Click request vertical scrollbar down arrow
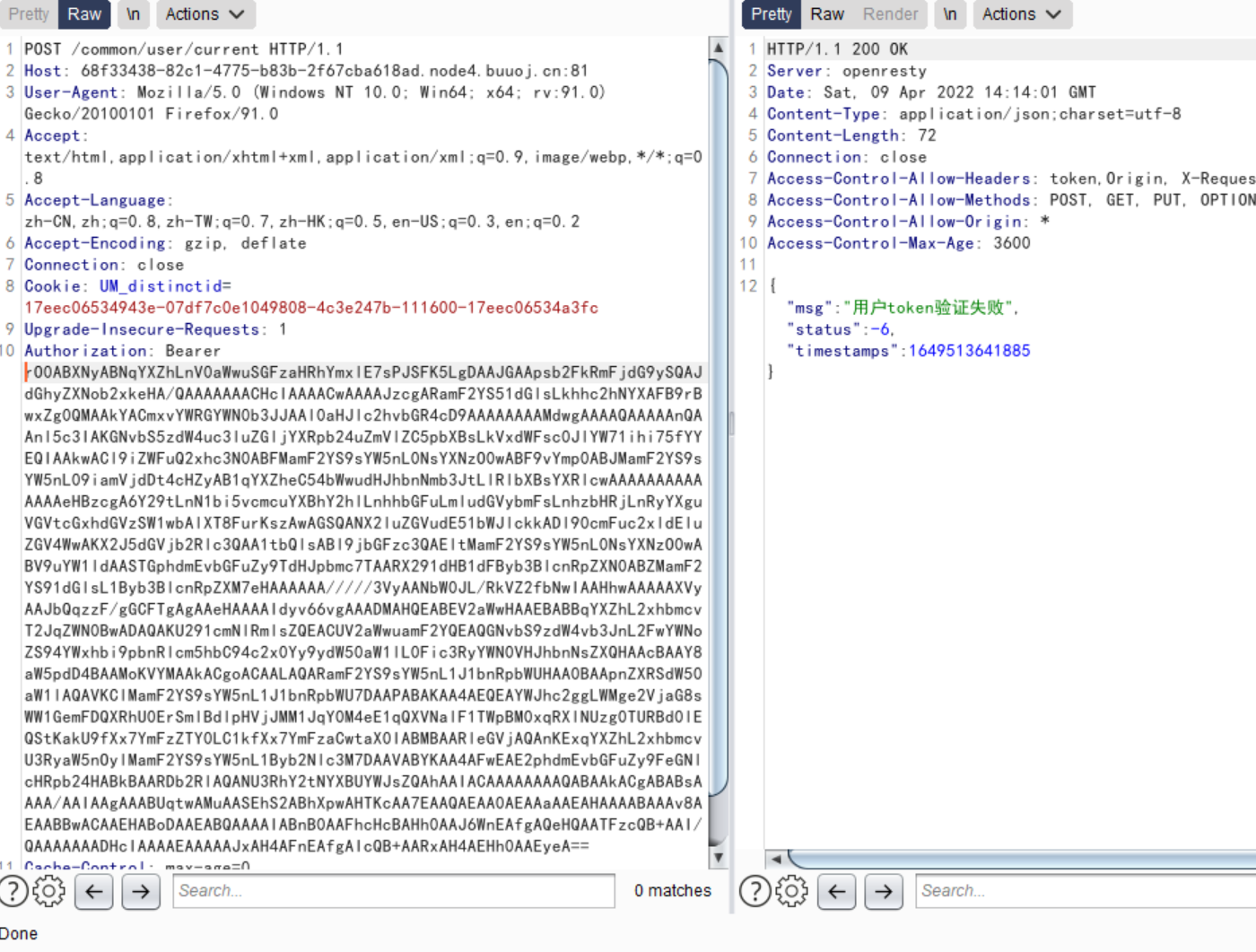 coord(718,858)
